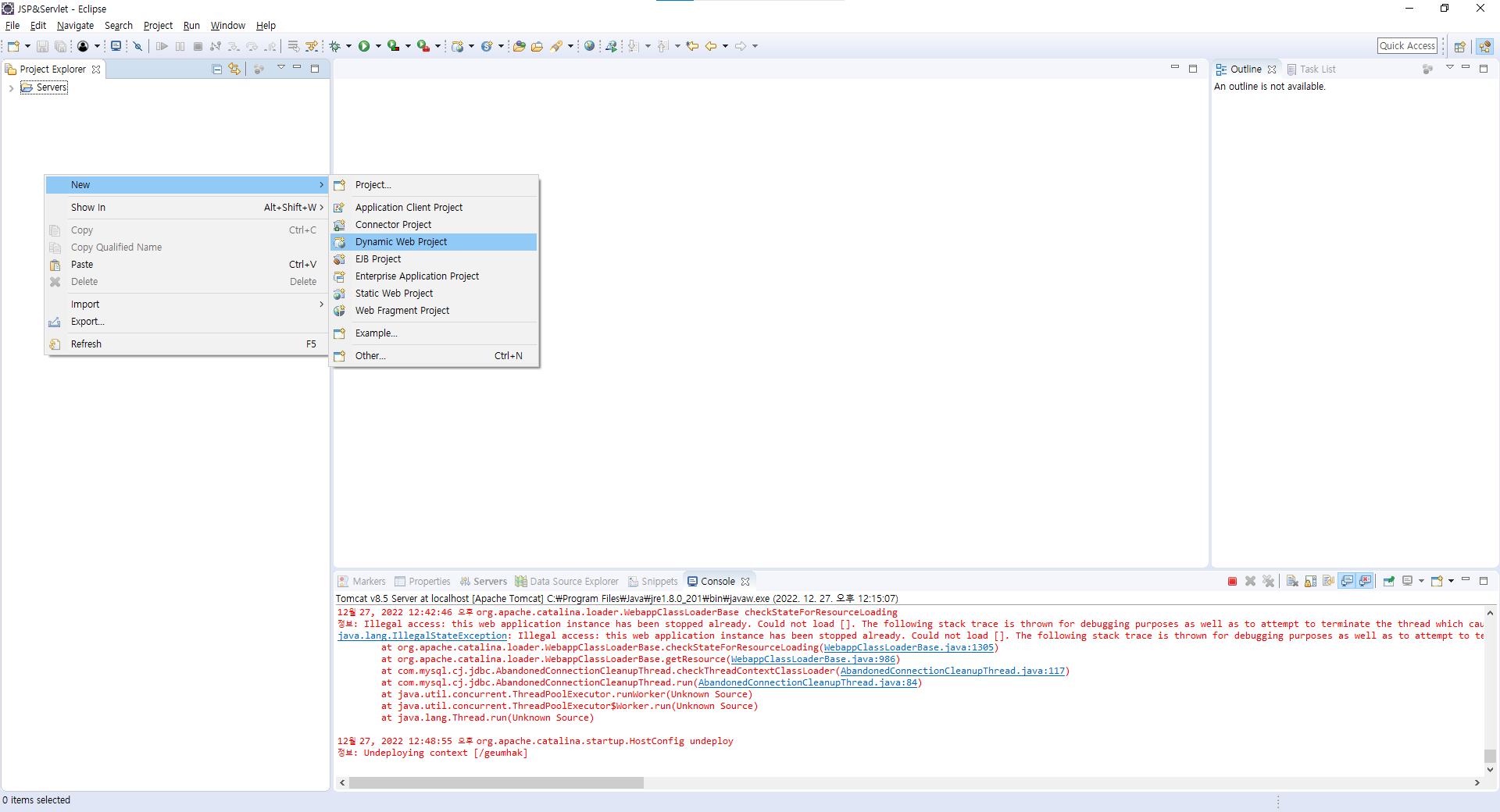Switch to the Servers tab

pos(484,582)
